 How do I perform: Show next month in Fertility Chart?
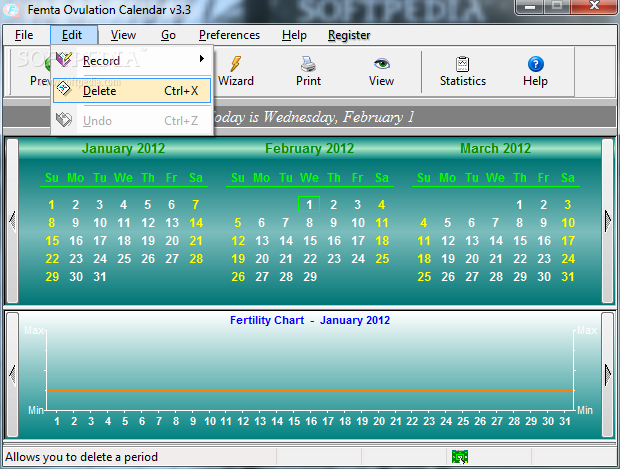pos(607,374)
